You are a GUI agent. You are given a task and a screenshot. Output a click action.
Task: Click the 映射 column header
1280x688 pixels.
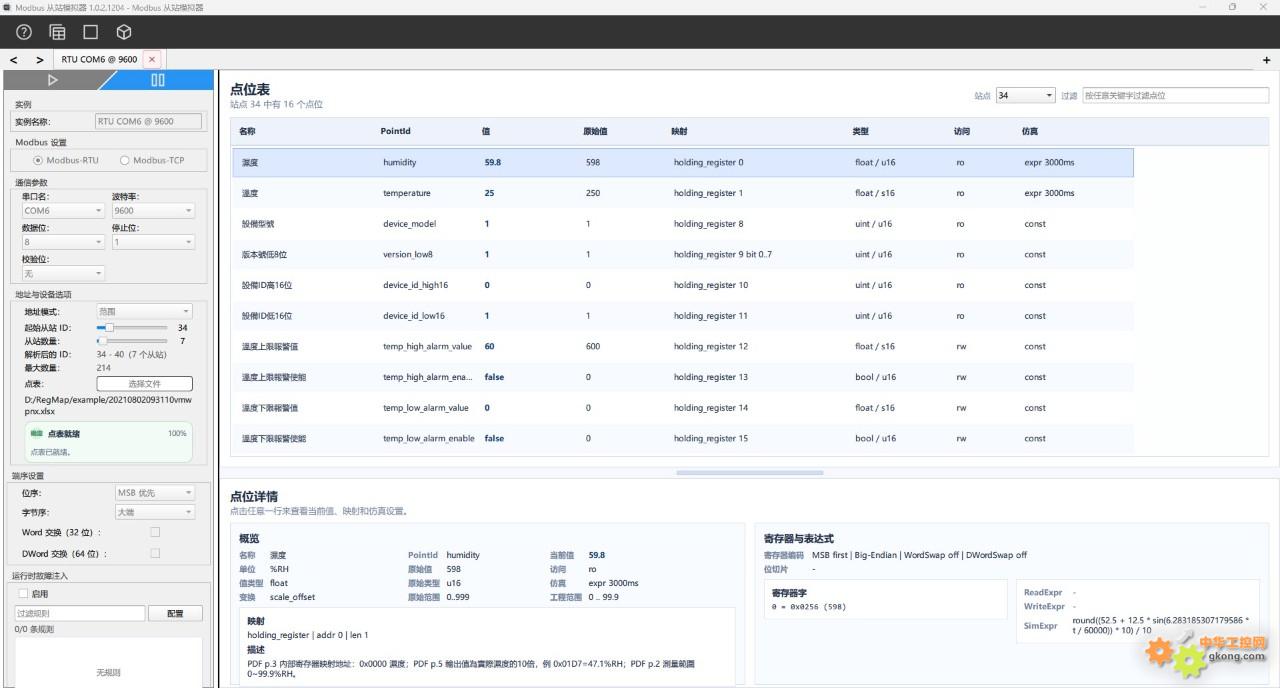[x=679, y=131]
